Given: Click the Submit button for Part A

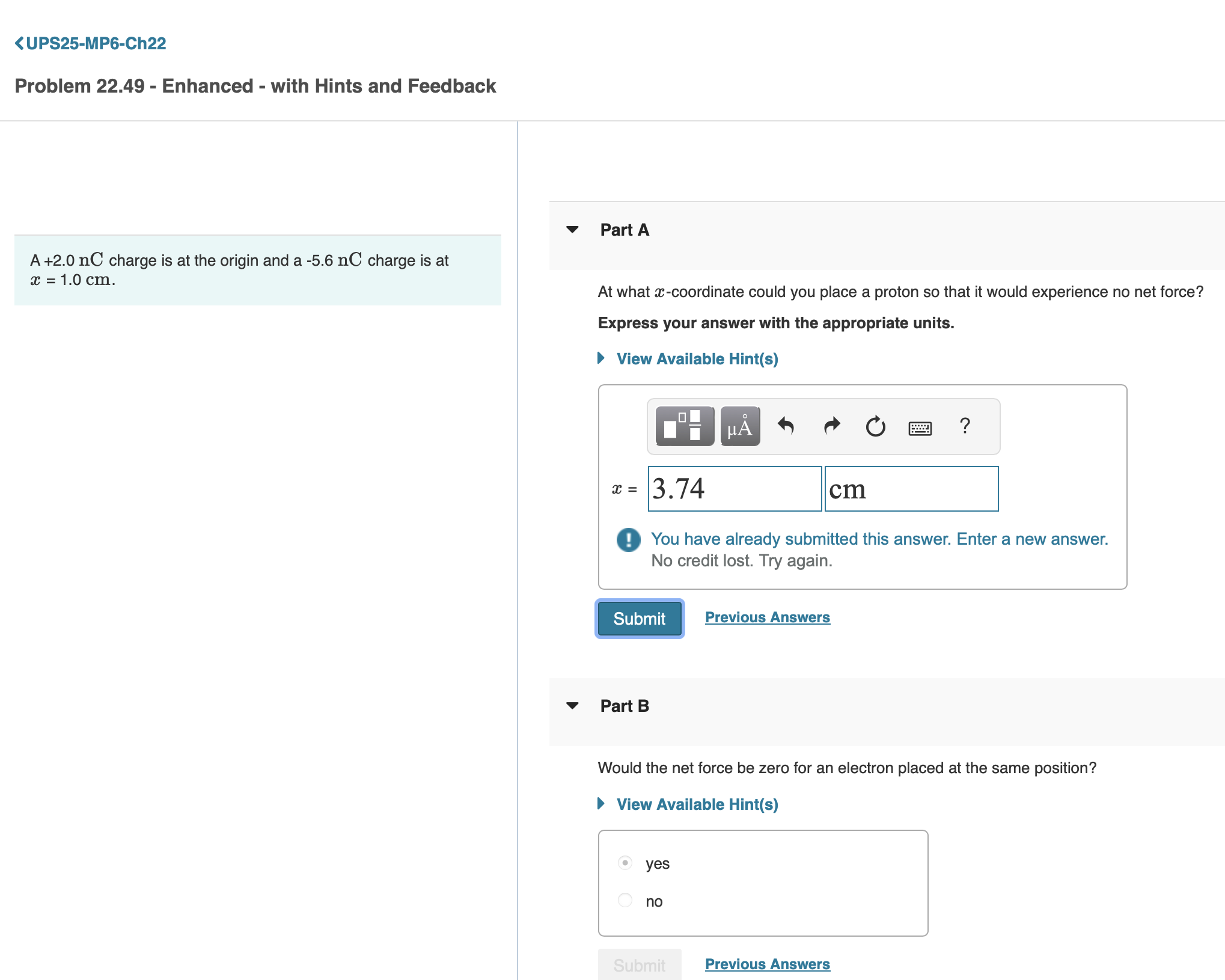Looking at the screenshot, I should pos(639,619).
